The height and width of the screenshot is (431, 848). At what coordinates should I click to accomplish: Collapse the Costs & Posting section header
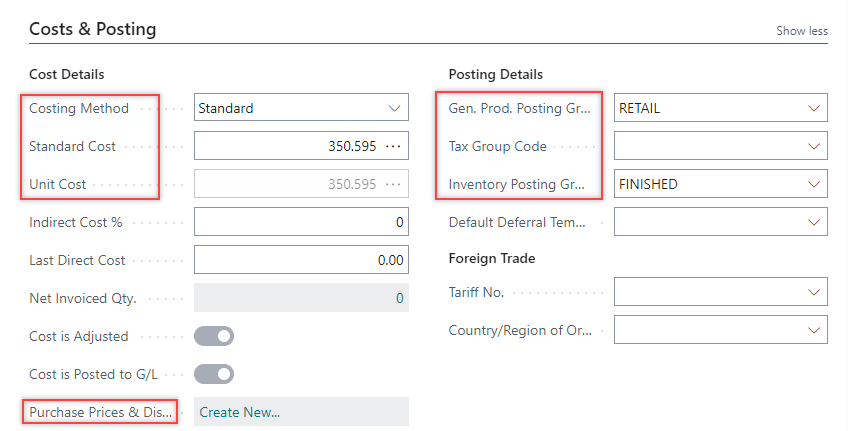[92, 29]
